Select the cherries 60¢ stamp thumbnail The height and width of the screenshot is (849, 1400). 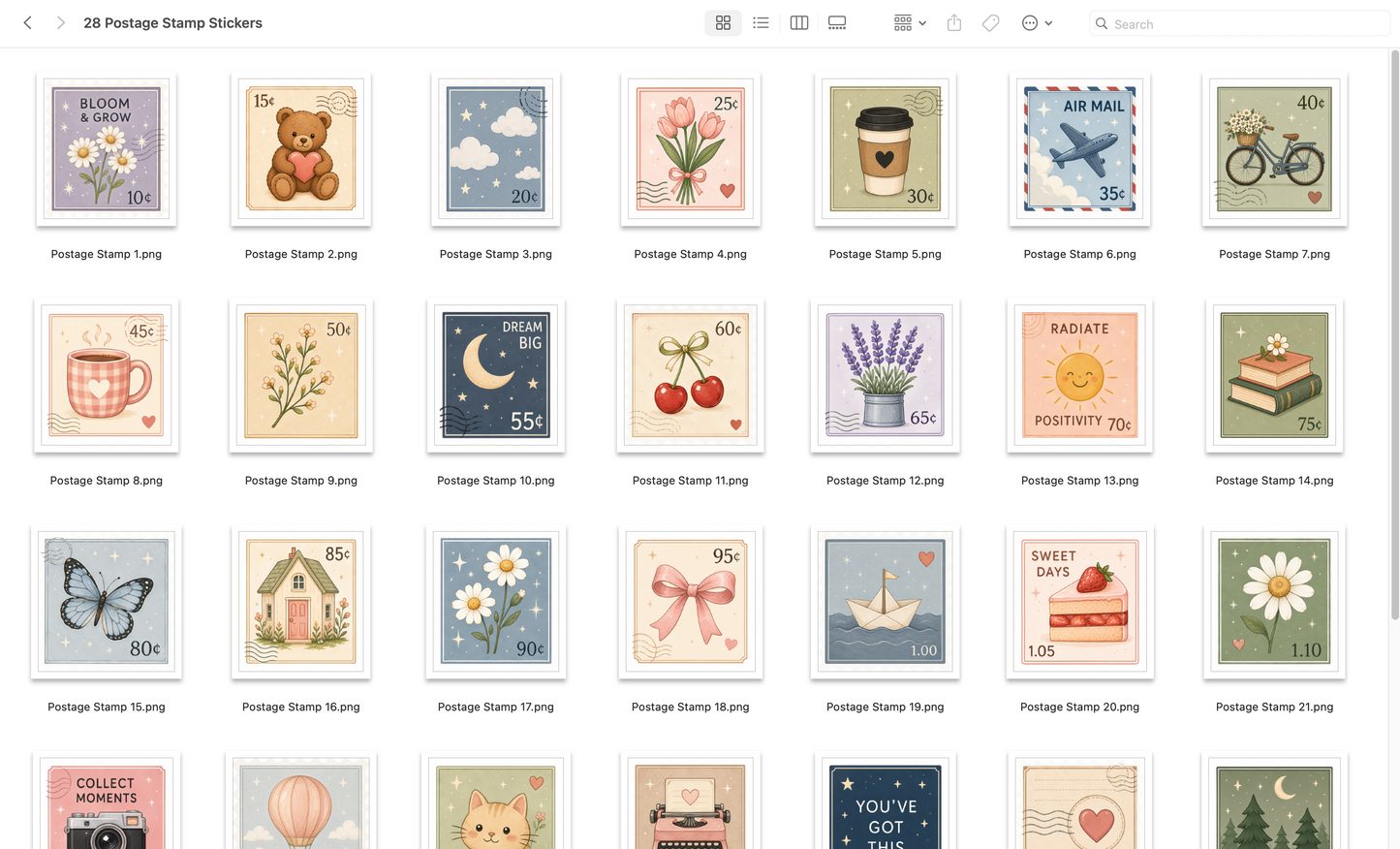(x=691, y=375)
